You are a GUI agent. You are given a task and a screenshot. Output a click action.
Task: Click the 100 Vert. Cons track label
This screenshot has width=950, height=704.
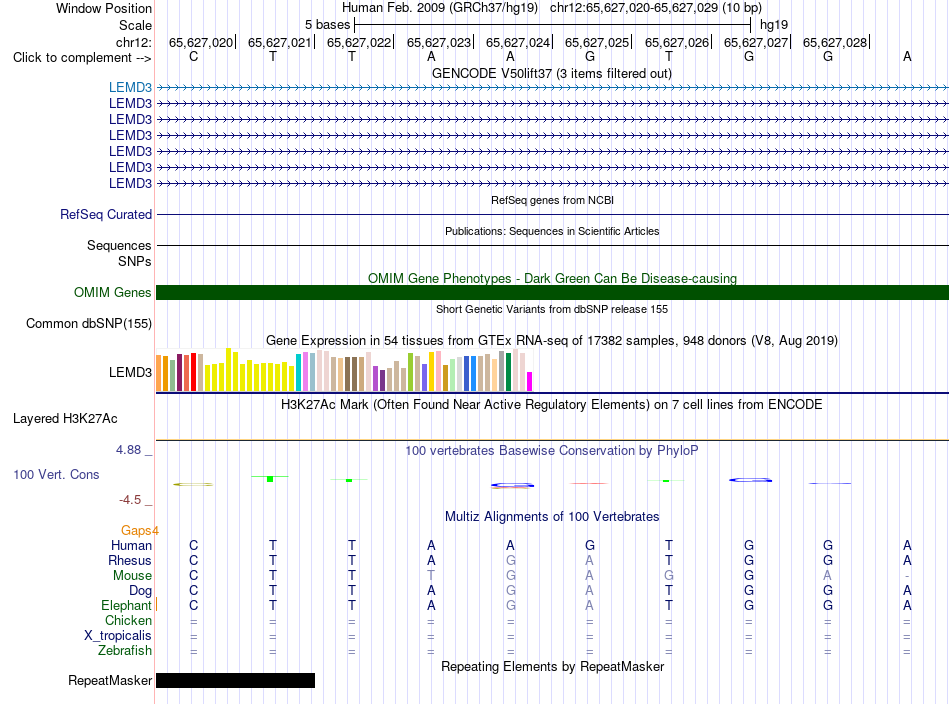56,474
